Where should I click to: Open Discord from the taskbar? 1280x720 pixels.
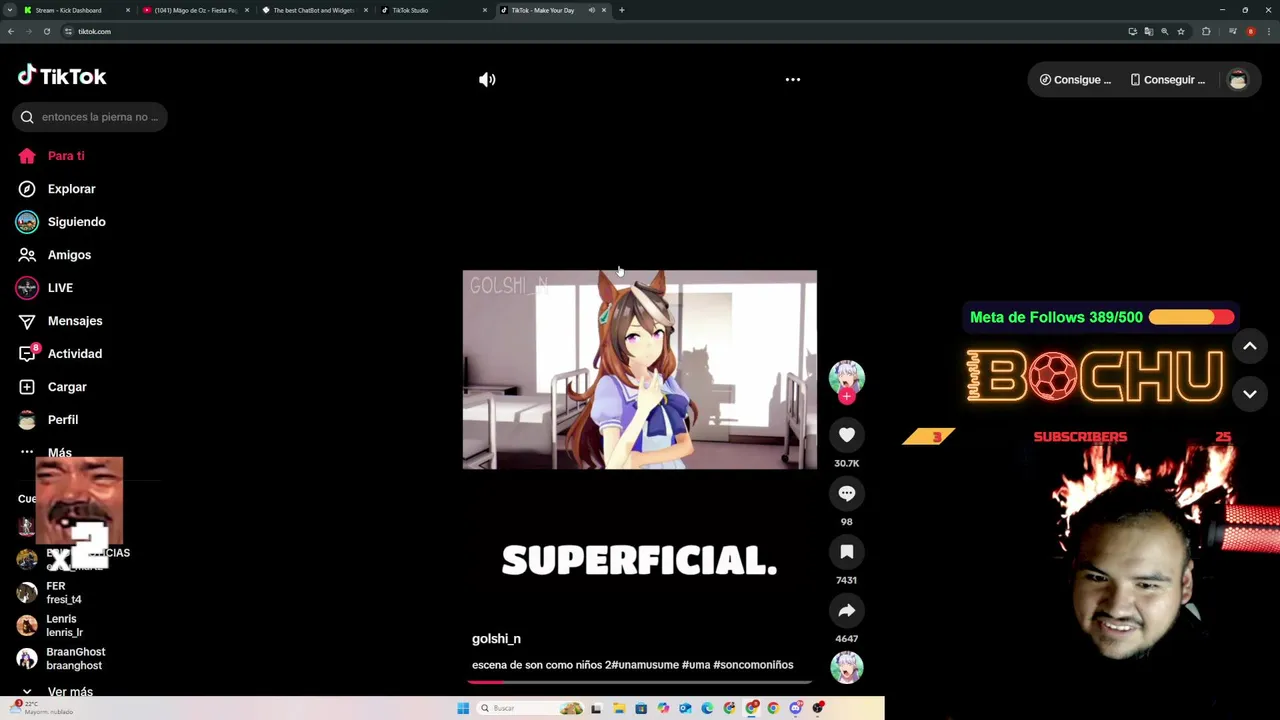click(796, 708)
